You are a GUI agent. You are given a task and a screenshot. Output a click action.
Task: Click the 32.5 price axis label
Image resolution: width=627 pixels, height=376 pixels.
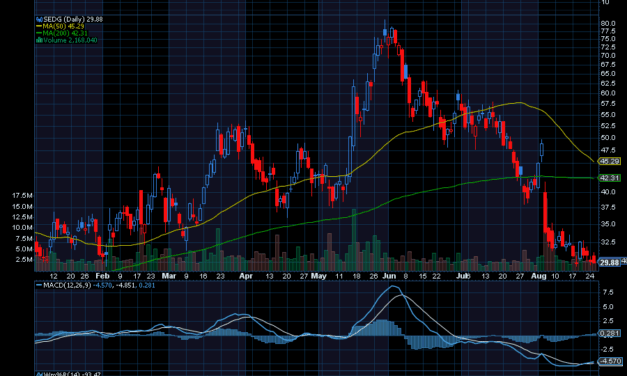pyautogui.click(x=607, y=242)
